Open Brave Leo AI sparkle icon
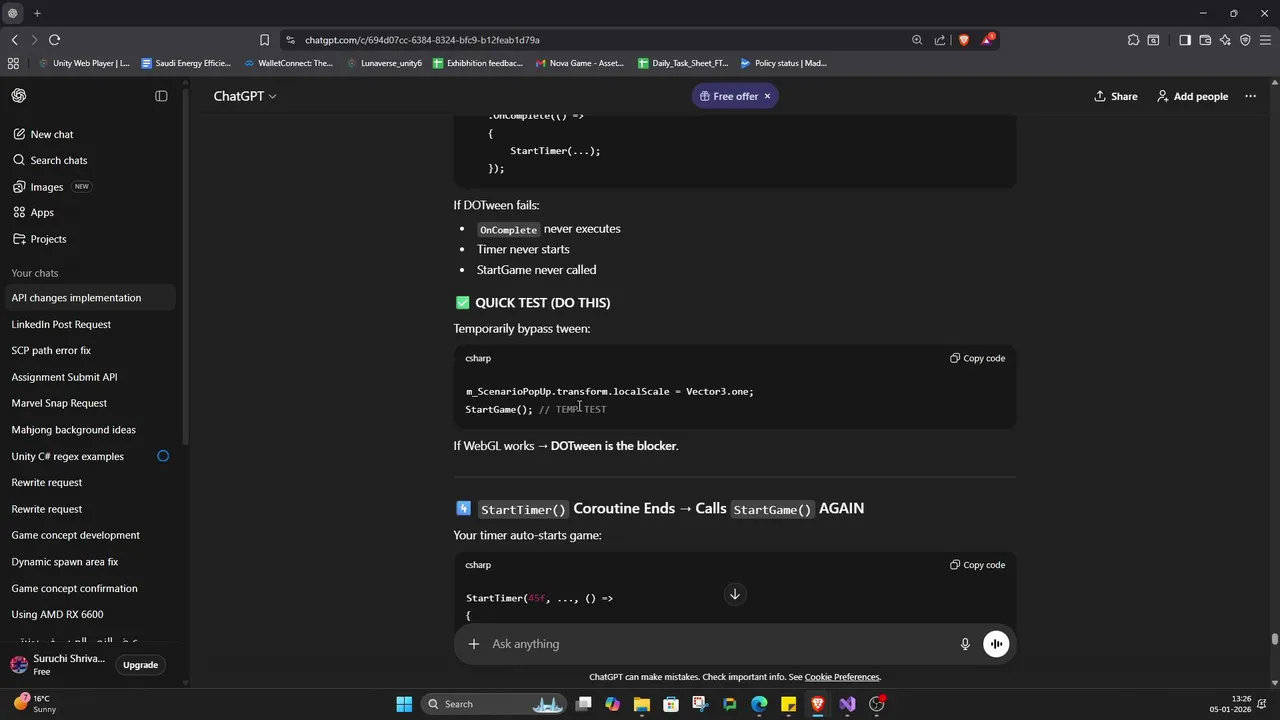 1225,40
